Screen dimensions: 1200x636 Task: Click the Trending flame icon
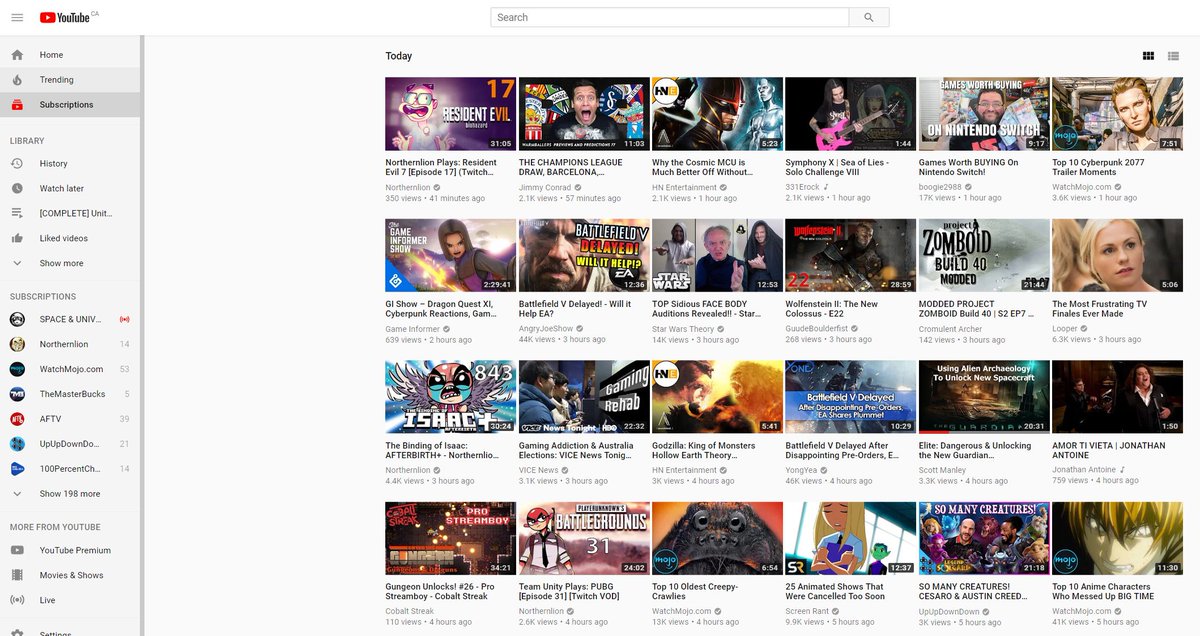pyautogui.click(x=17, y=80)
